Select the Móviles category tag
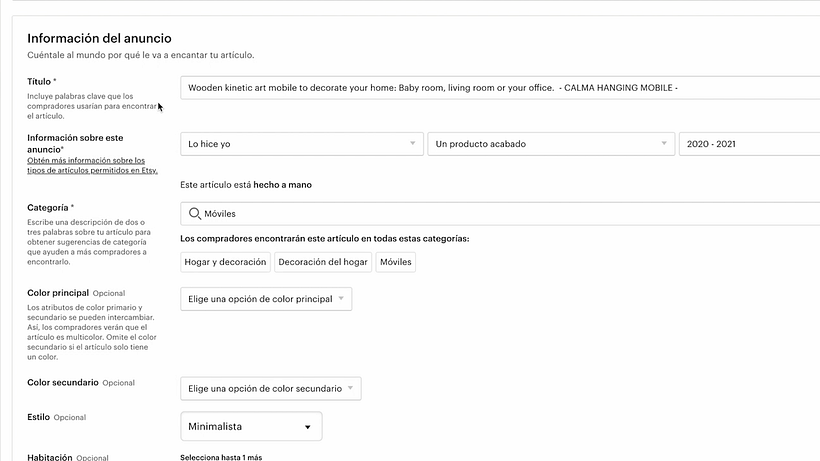This screenshot has height=461, width=820. (395, 262)
